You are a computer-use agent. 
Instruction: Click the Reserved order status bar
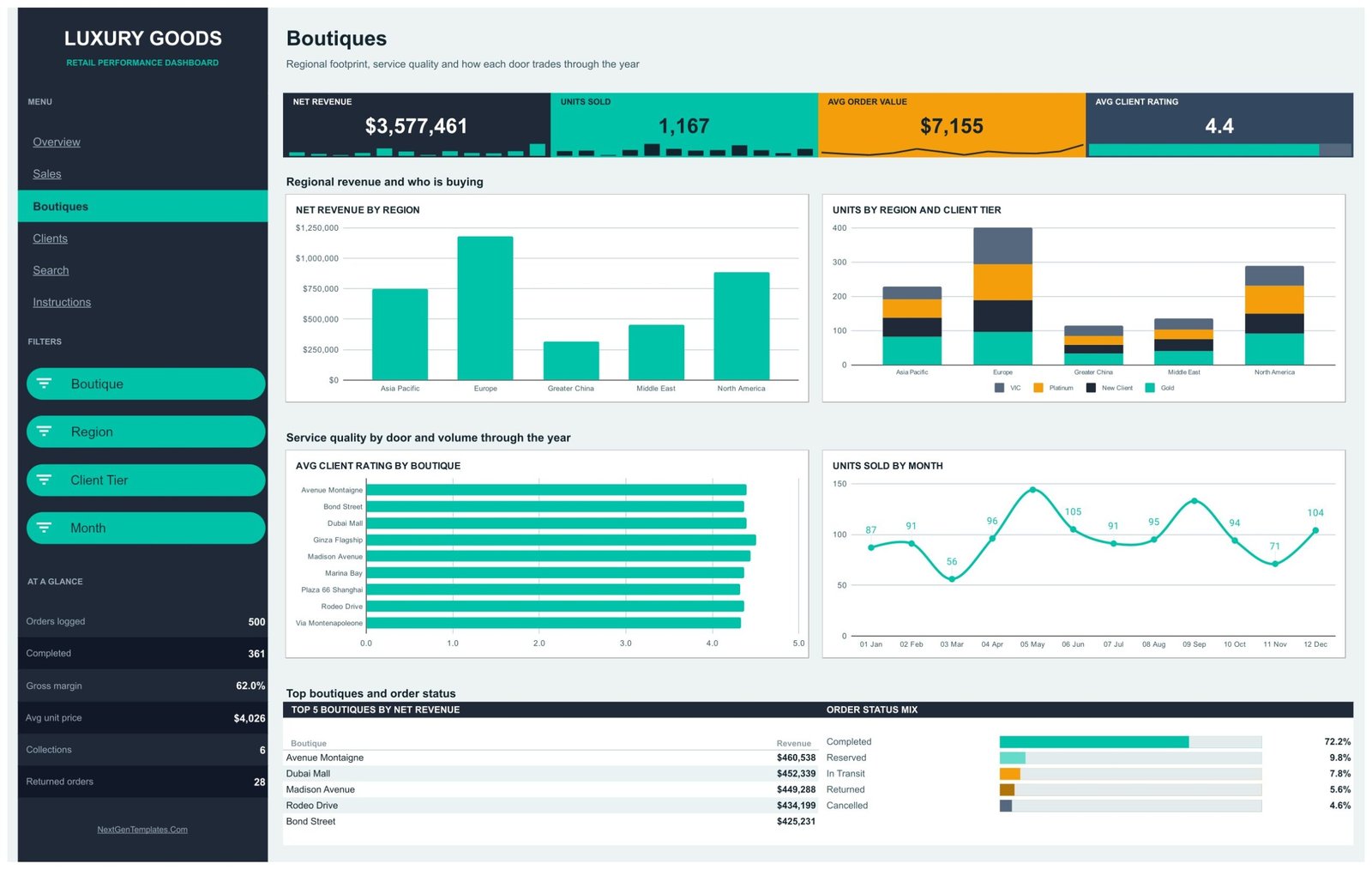coord(1012,758)
